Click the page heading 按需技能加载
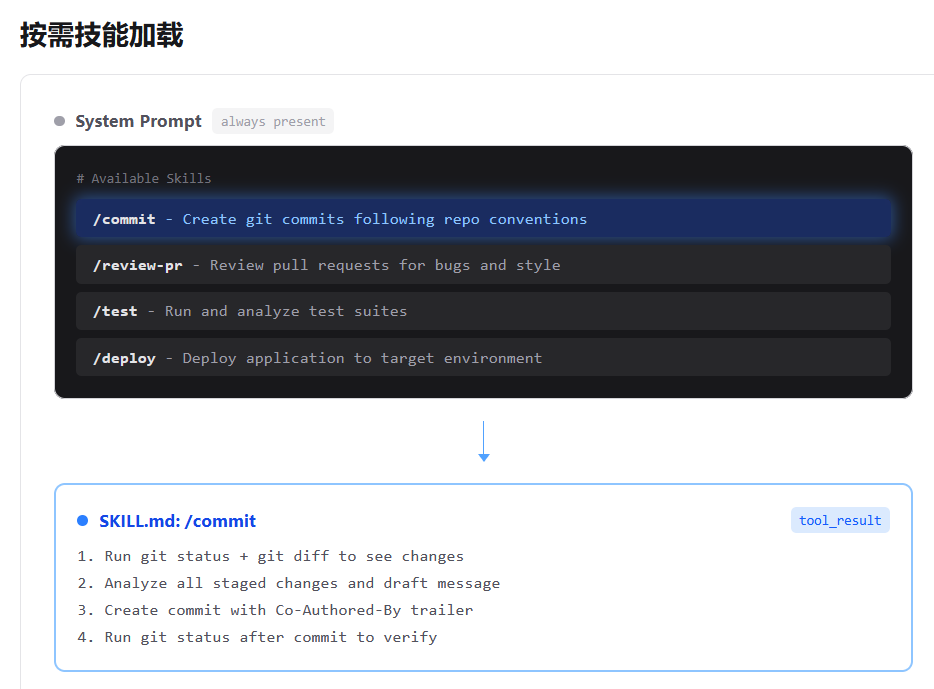 tap(102, 35)
